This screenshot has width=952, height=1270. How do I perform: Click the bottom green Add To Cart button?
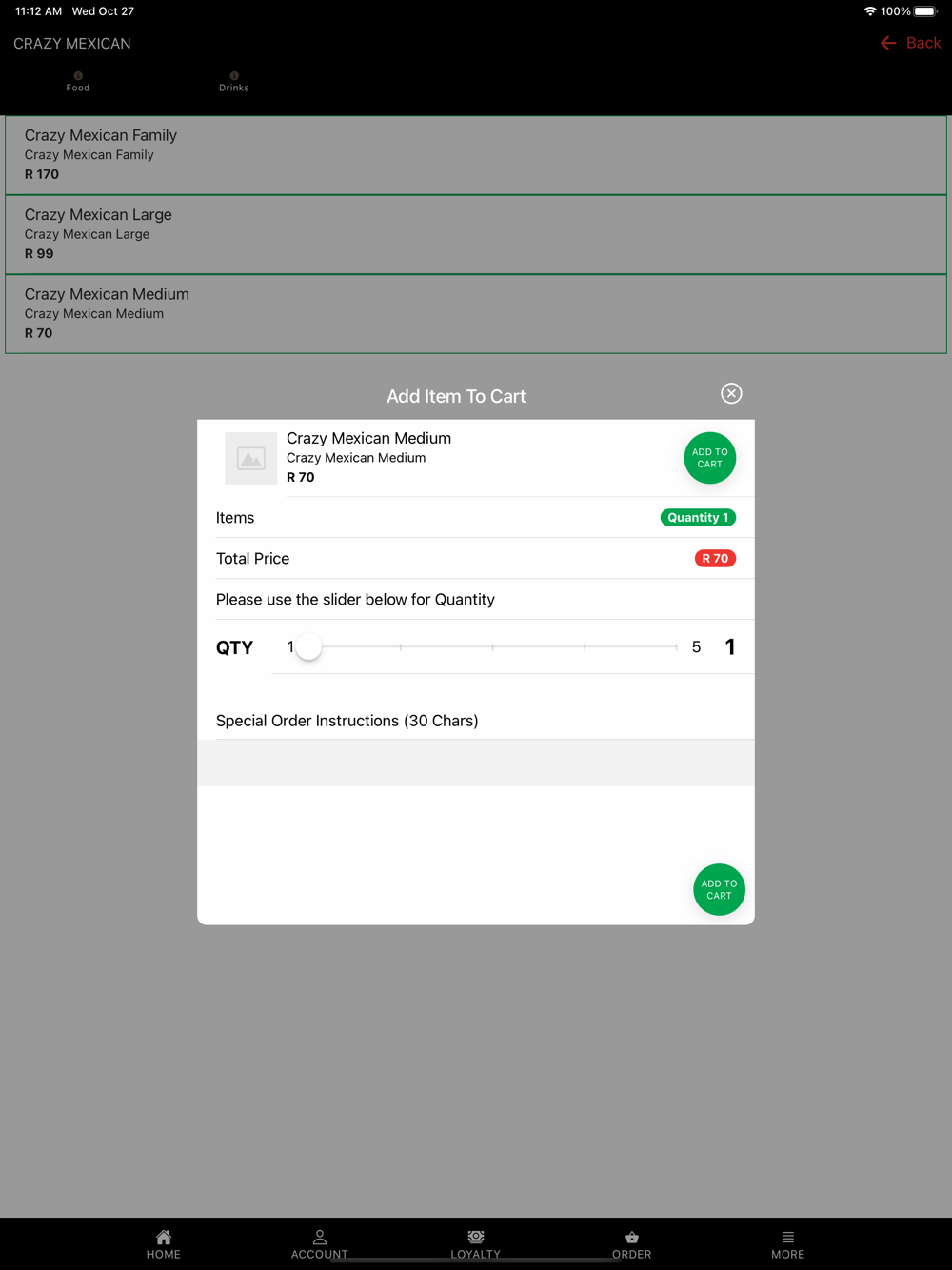pyautogui.click(x=720, y=889)
